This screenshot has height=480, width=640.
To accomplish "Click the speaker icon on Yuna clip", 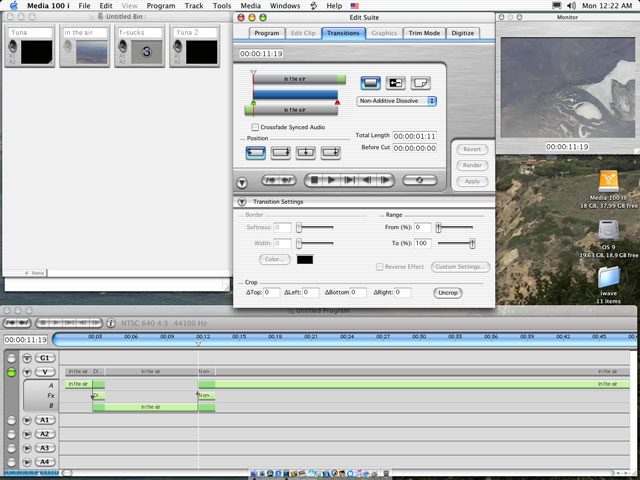I will pyautogui.click(x=13, y=48).
